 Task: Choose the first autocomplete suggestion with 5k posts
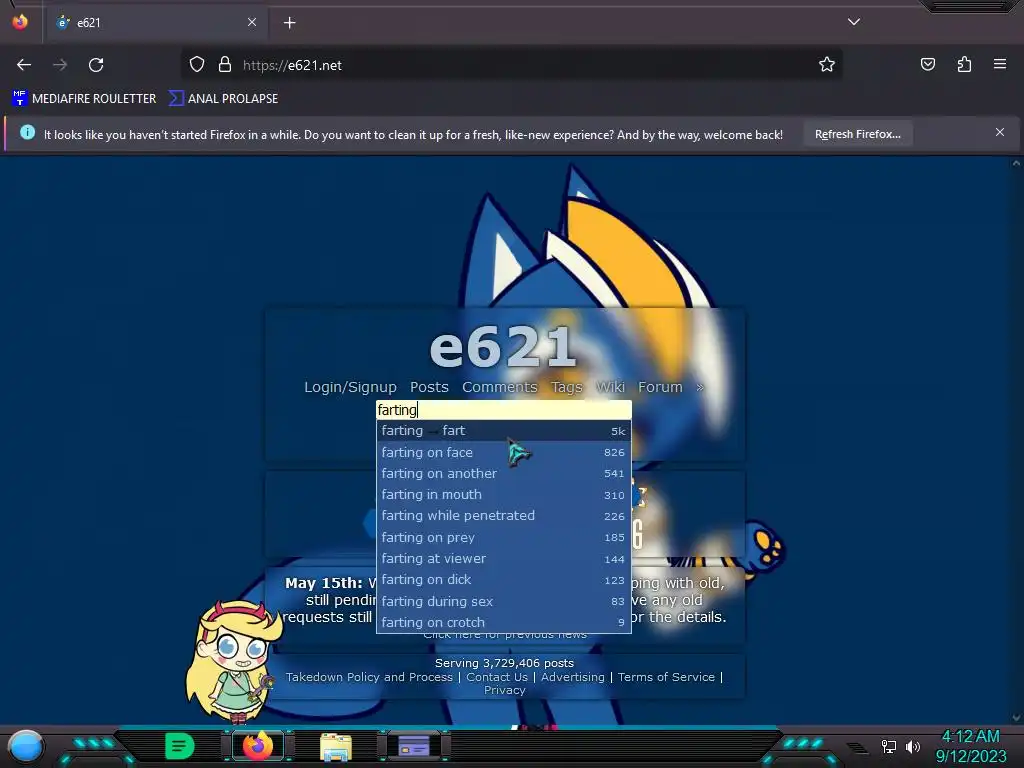(x=504, y=430)
